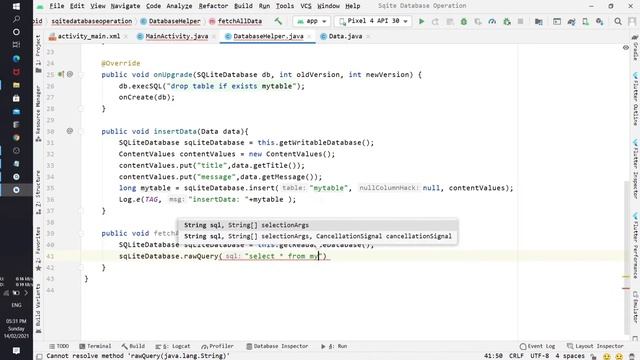Collapse the onUpgrade method fold marker
640x360 pixels.
point(81,75)
